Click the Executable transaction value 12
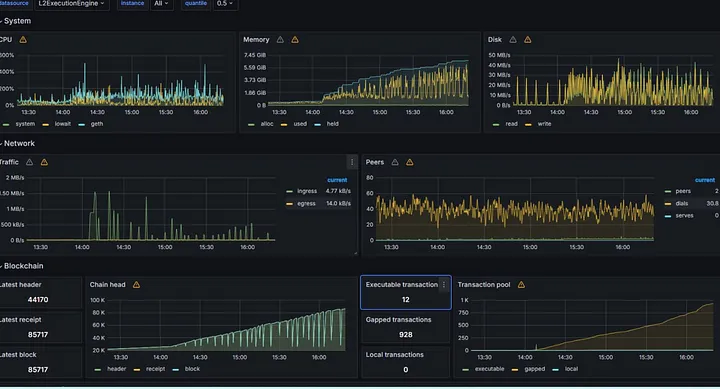The width and height of the screenshot is (720, 389). (405, 300)
